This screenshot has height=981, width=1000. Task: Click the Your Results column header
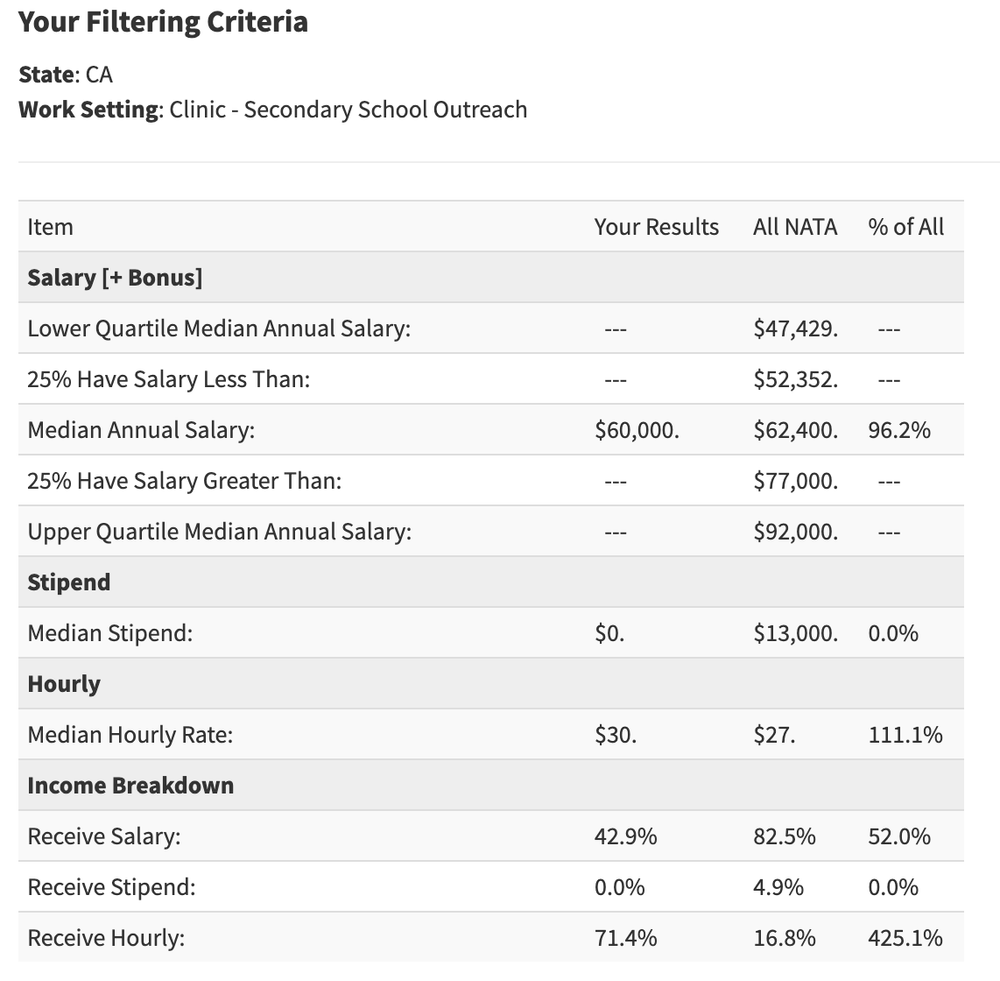tap(656, 227)
